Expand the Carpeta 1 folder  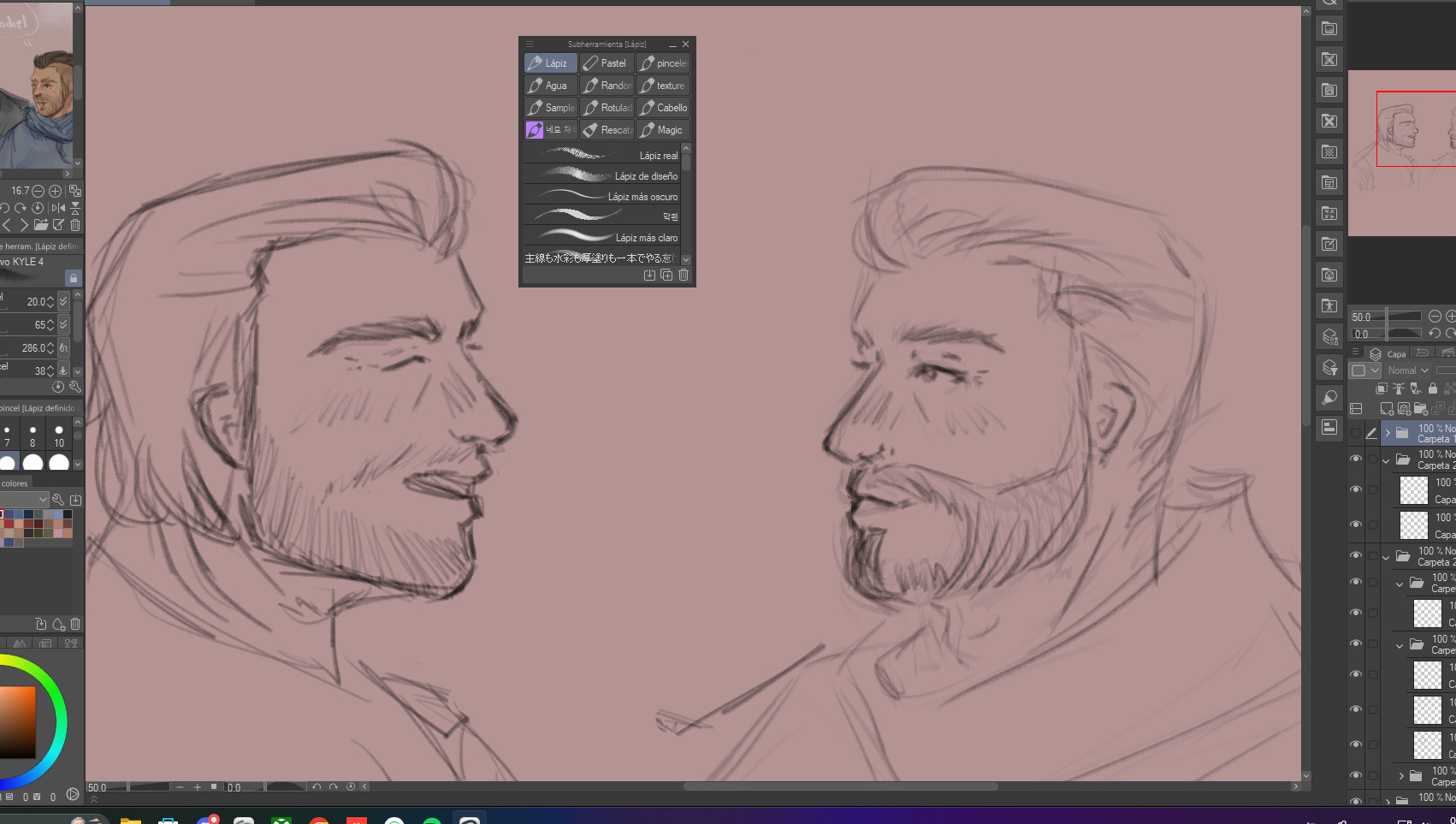point(1388,433)
